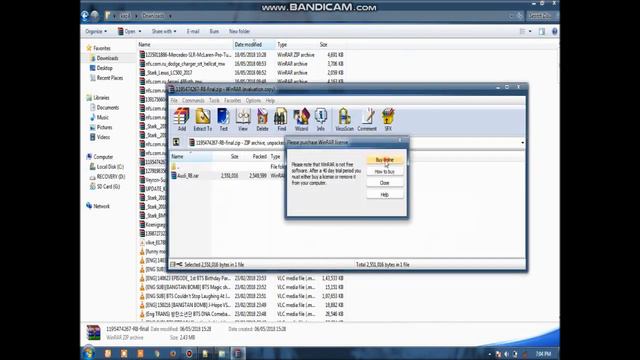Click the up-one-level icon beside WinRAR path

176,142
